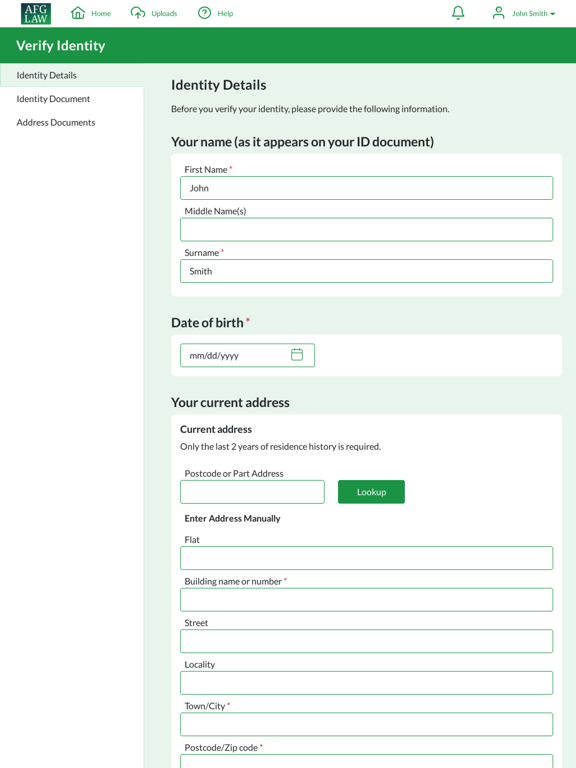The height and width of the screenshot is (768, 576).
Task: Click the Uploads cloud icon
Action: pos(138,13)
